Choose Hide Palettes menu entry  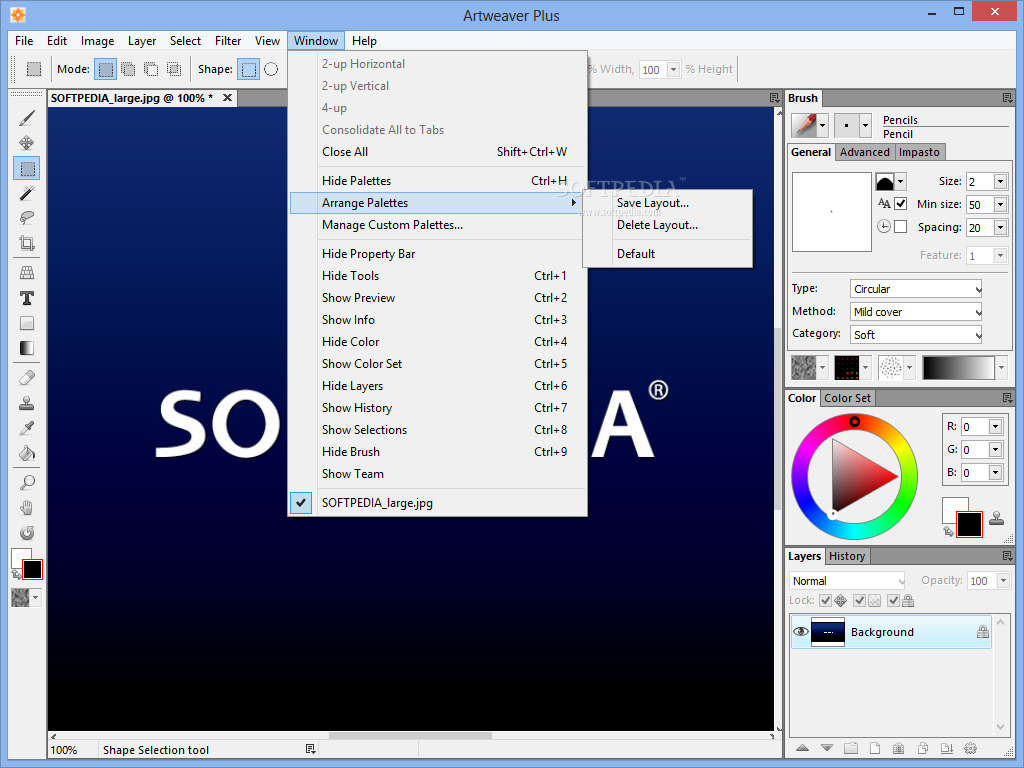pyautogui.click(x=438, y=181)
